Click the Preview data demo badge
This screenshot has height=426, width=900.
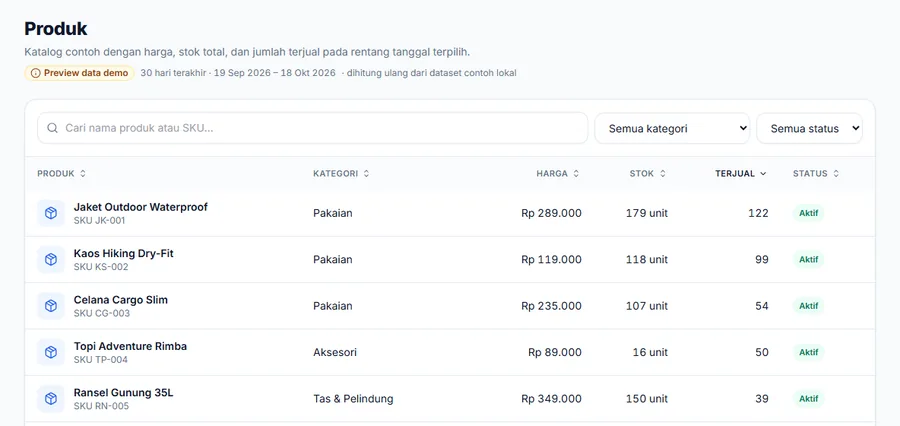pos(79,73)
